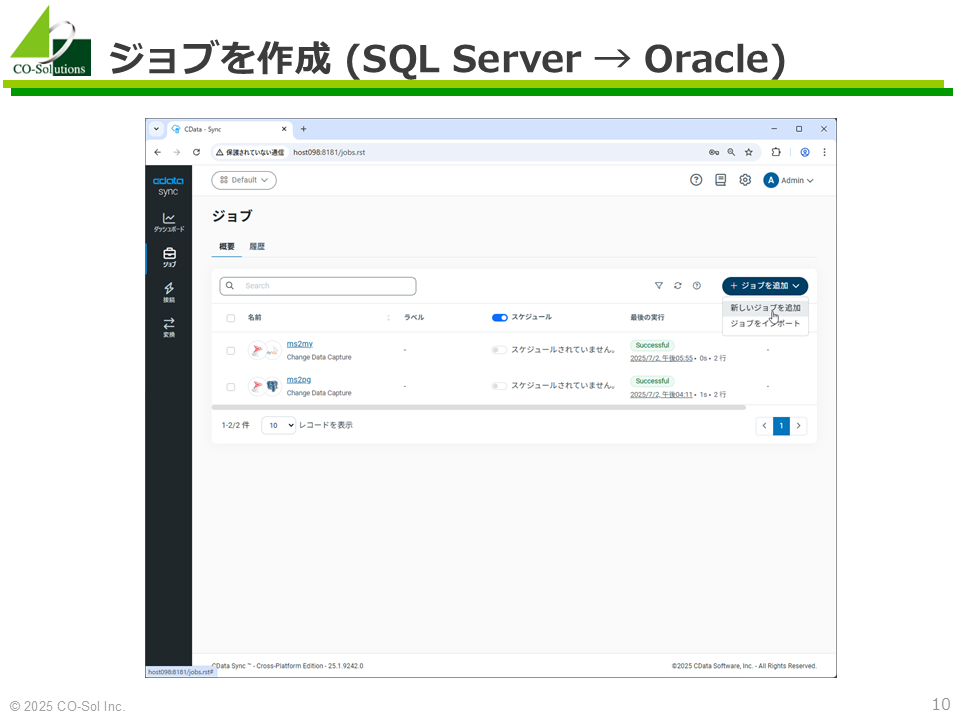Click the MySQL destination icon for ms2my

click(x=272, y=351)
